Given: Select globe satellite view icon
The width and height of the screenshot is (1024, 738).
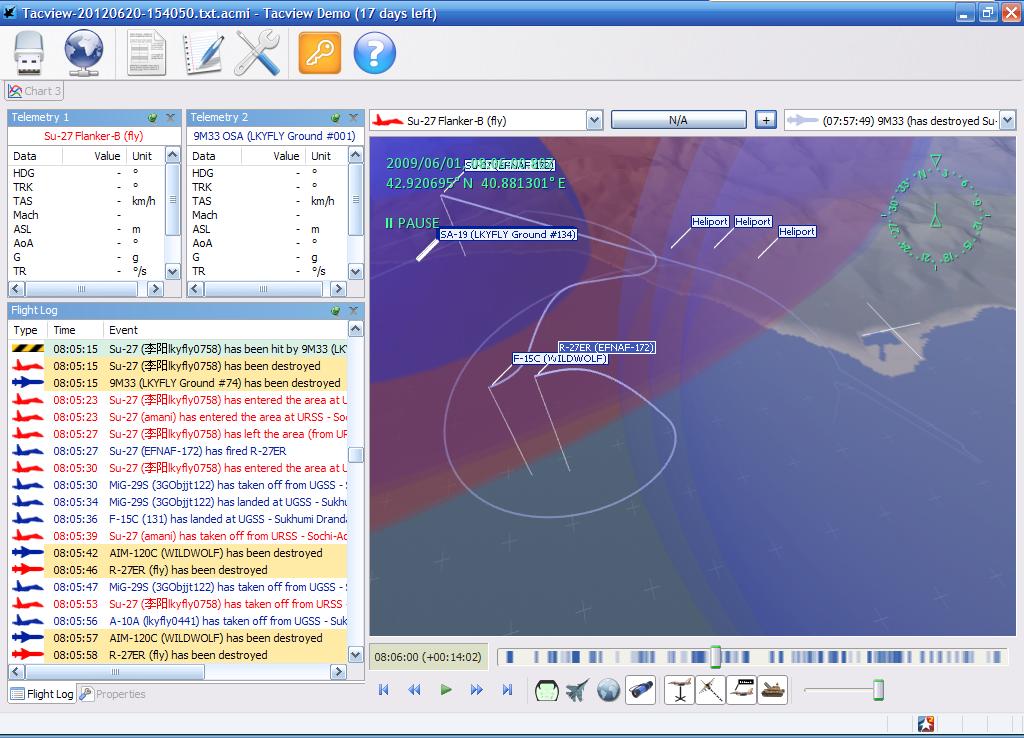Looking at the screenshot, I should point(608,690).
